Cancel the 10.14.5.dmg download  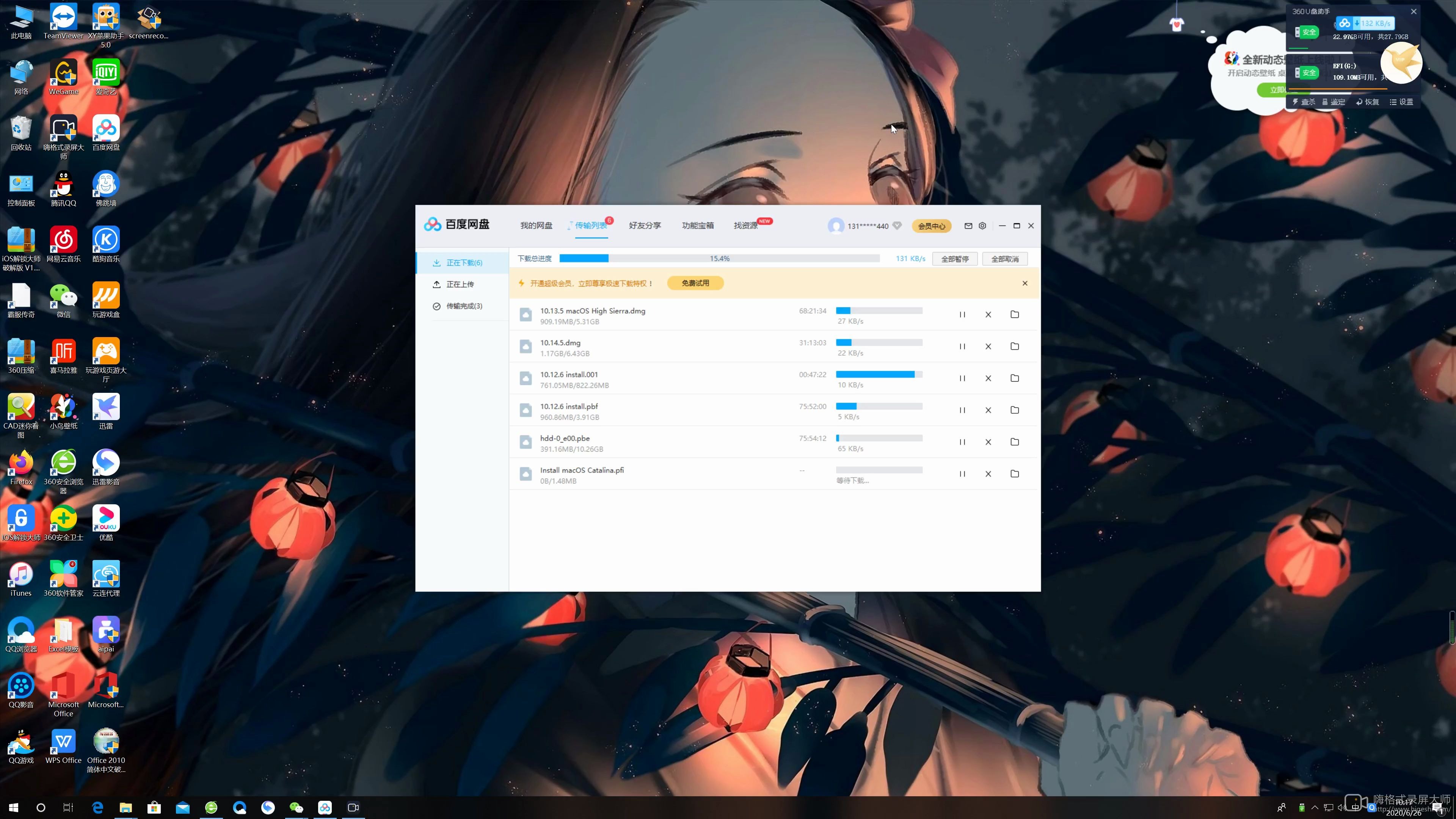tap(988, 347)
